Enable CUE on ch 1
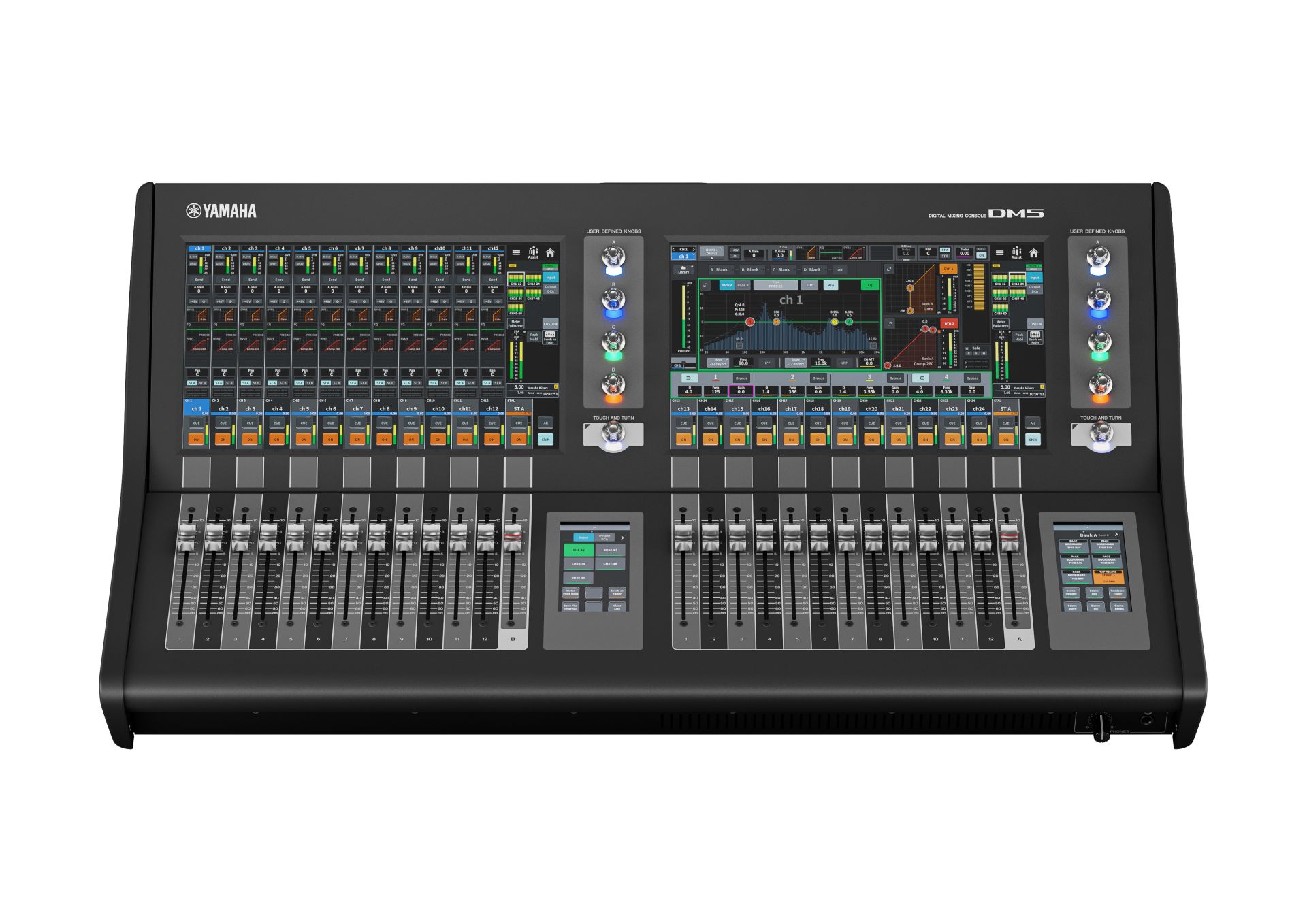 coord(196,423)
